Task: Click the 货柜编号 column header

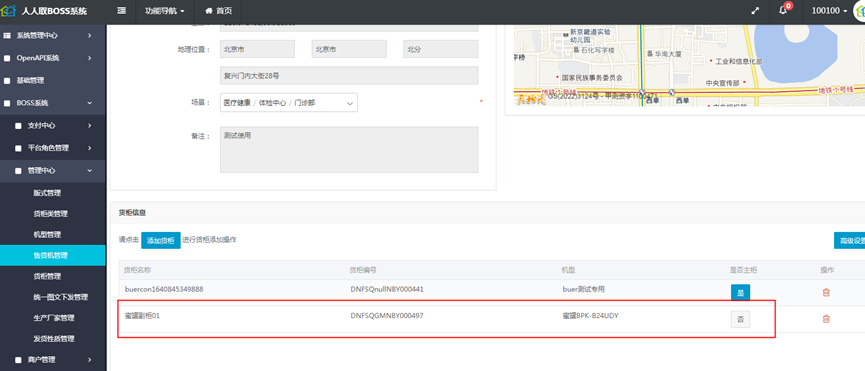Action: click(x=364, y=270)
